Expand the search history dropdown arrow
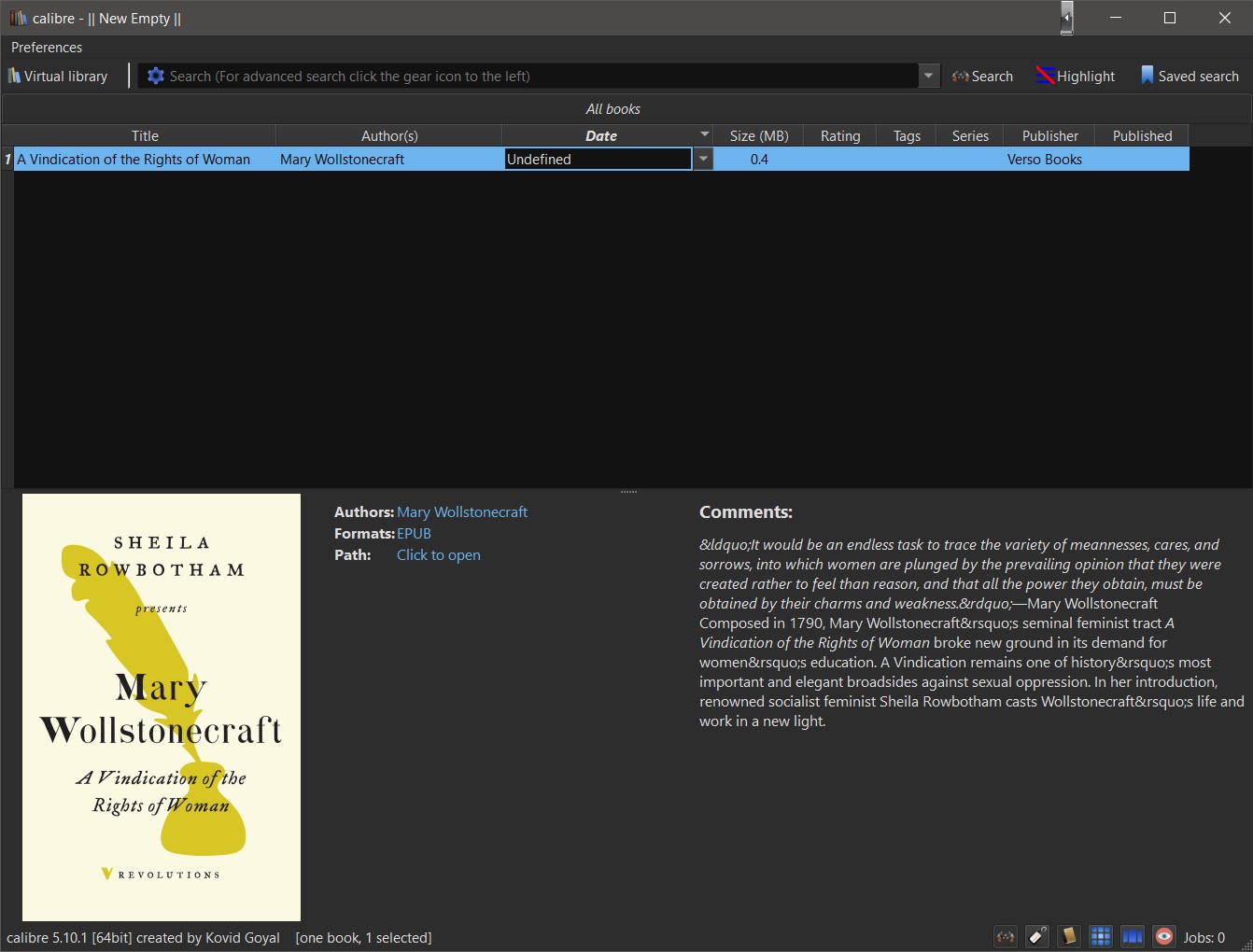Screen dimensions: 1253x952 pyautogui.click(x=928, y=77)
